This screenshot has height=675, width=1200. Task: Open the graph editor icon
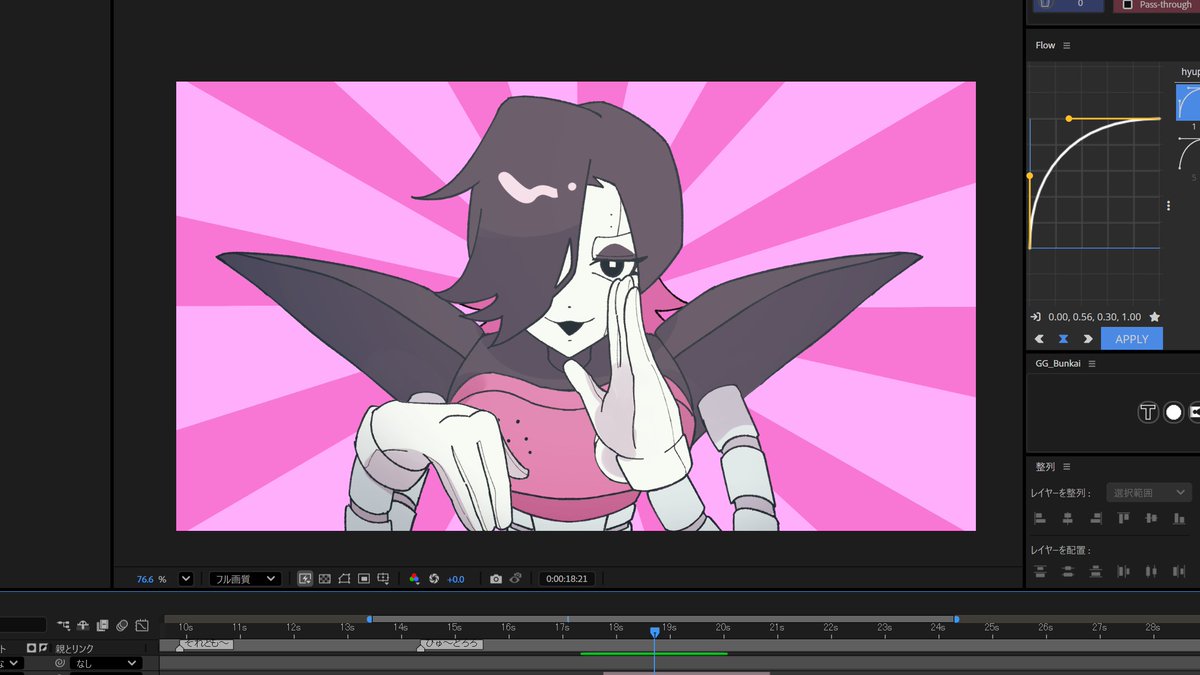pos(142,626)
